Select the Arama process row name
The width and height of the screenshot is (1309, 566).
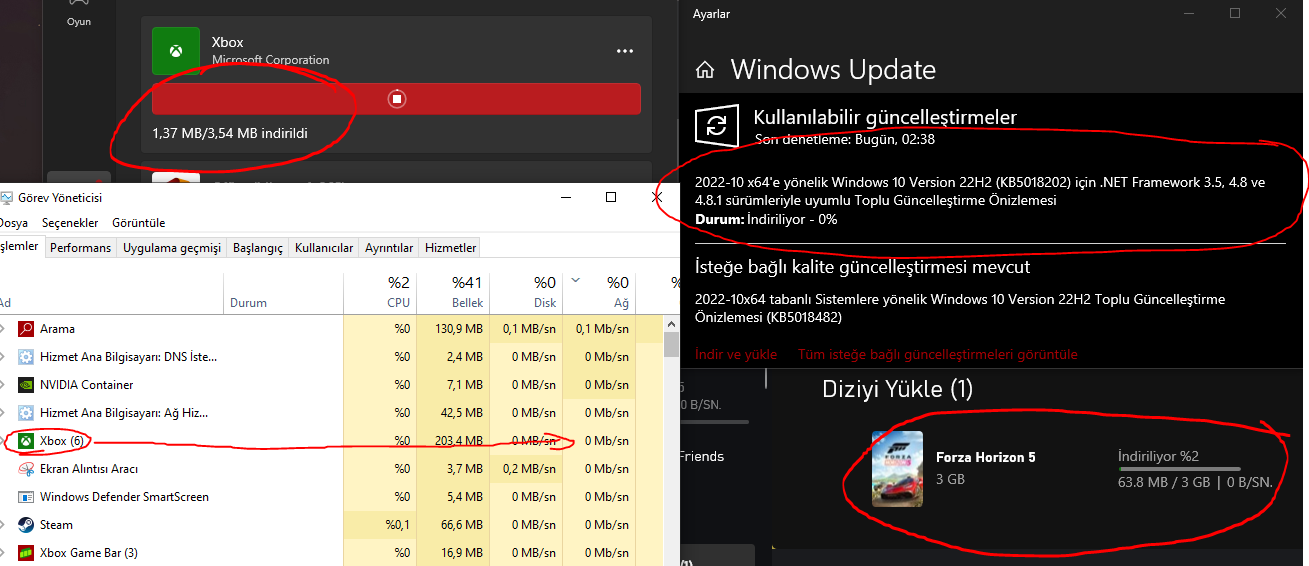tap(57, 329)
